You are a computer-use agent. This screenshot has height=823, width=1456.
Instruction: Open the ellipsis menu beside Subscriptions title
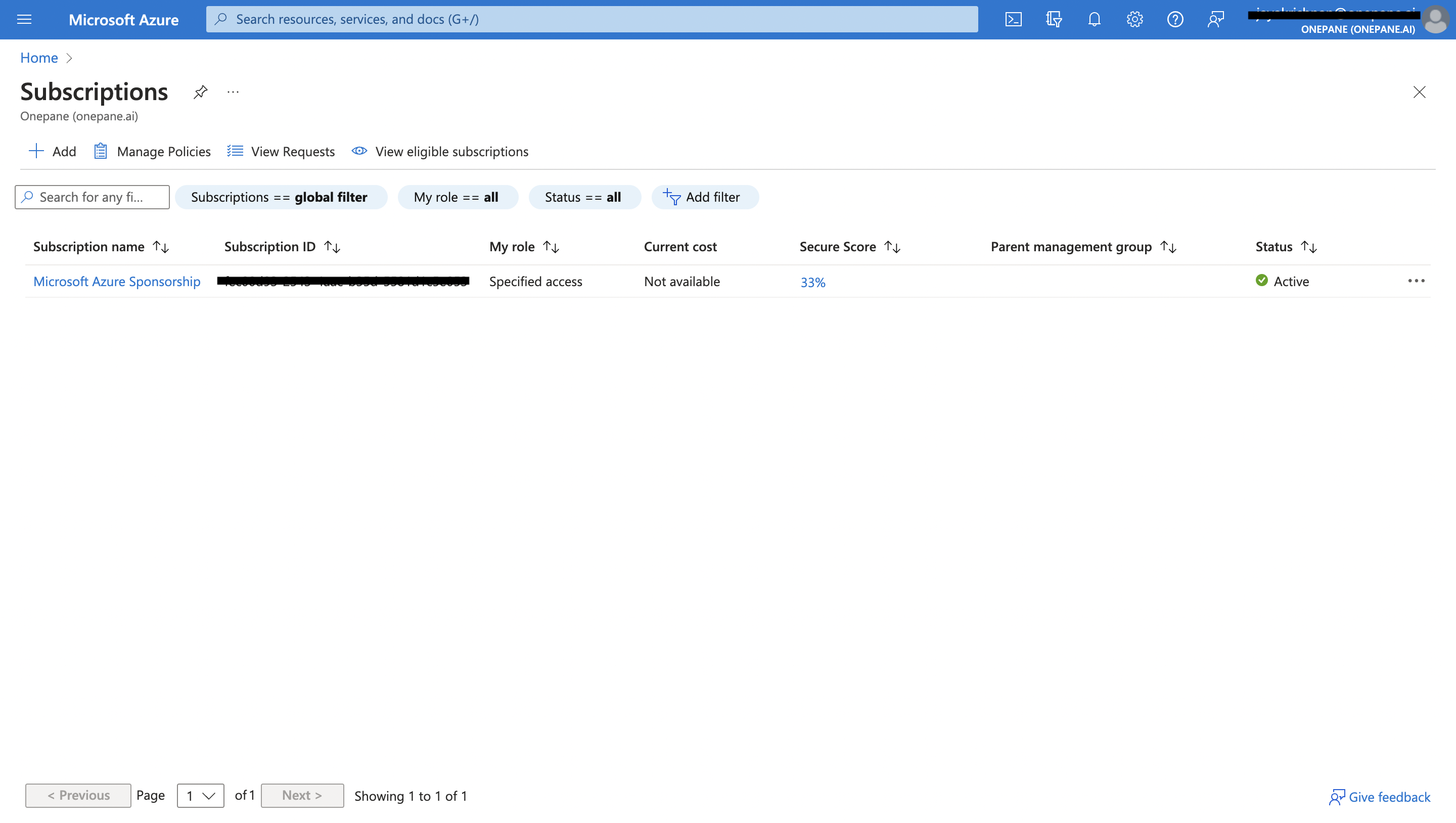[233, 92]
